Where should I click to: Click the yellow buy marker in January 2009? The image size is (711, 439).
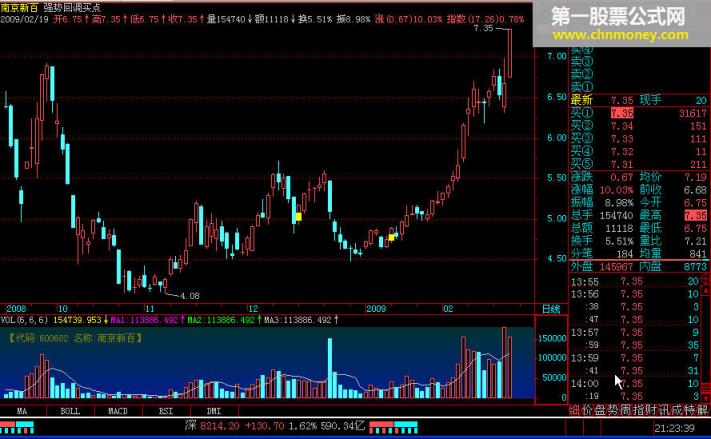point(391,237)
